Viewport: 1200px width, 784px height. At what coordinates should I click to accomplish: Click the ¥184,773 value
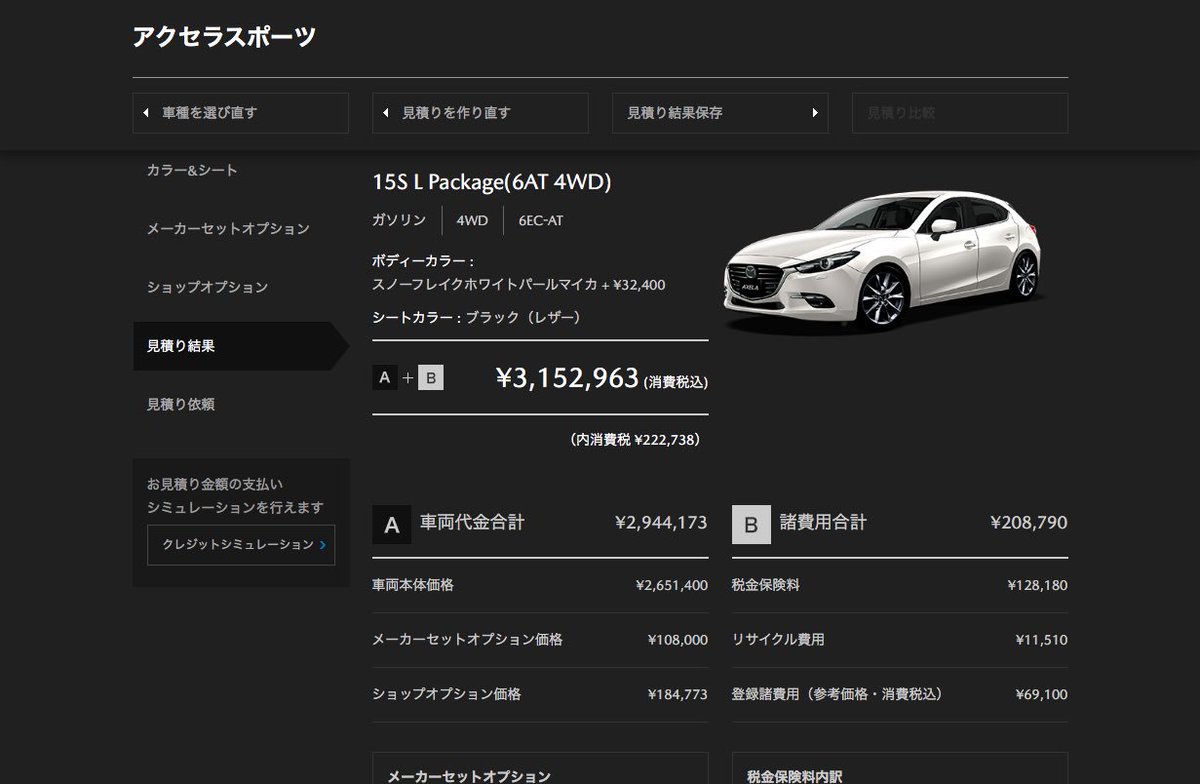click(x=677, y=694)
